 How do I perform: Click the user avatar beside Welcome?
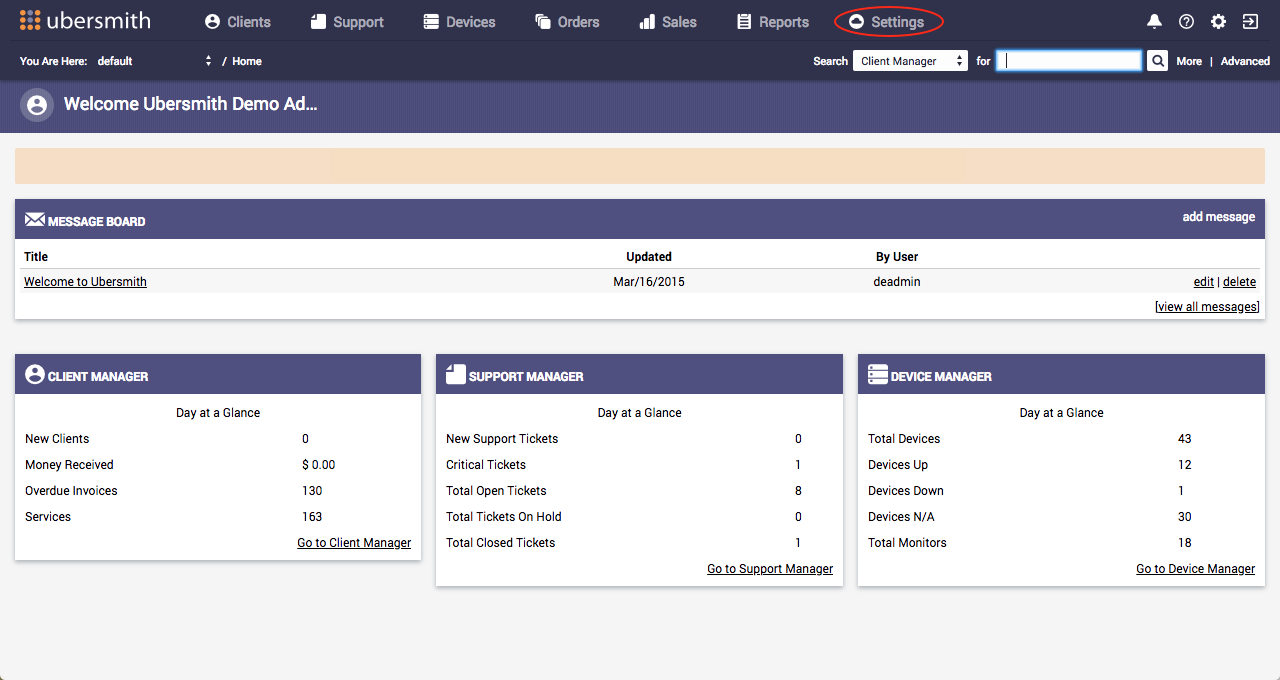(x=37, y=105)
